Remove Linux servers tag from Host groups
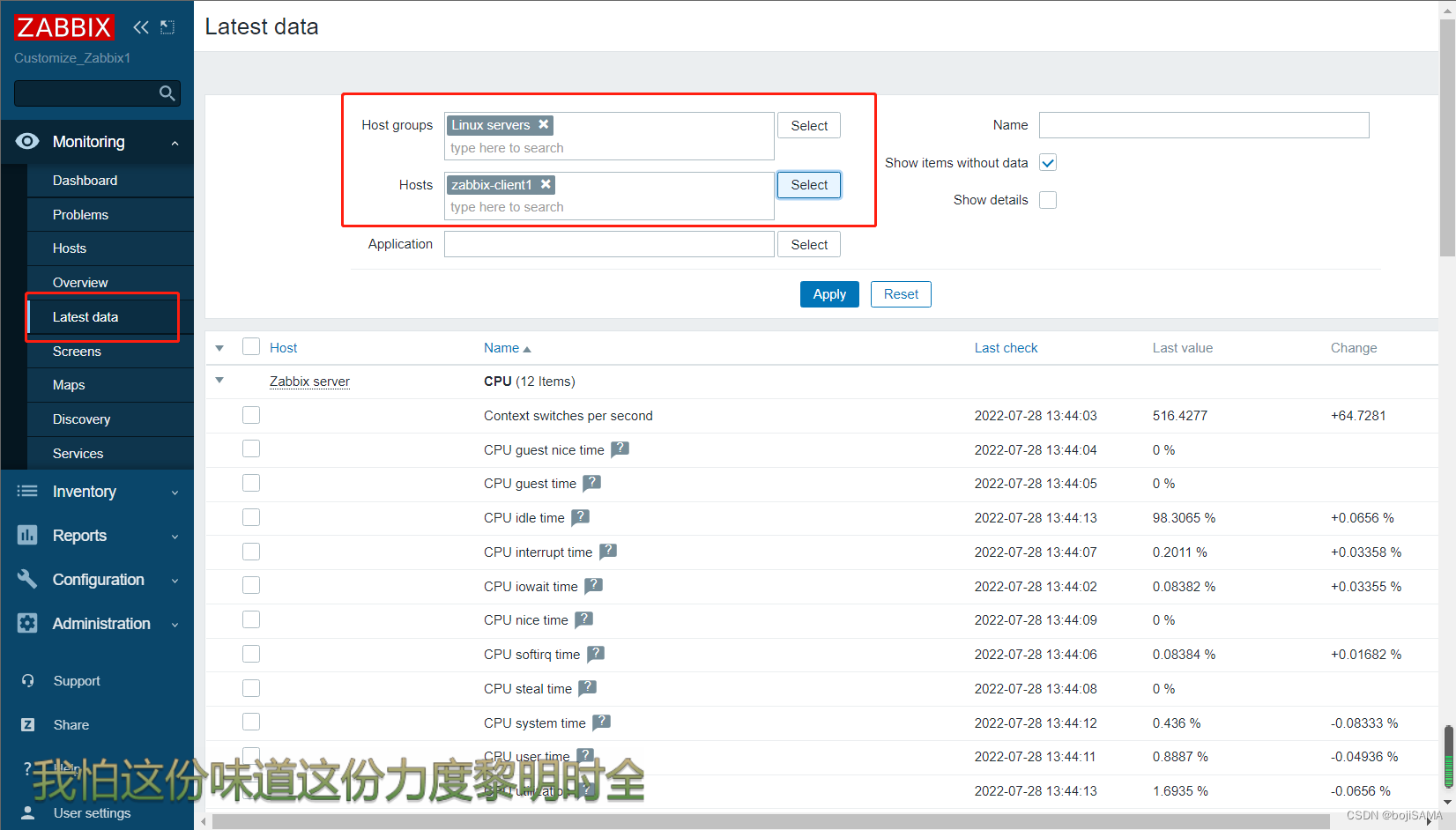Screen dimensions: 1456x830 click(544, 124)
